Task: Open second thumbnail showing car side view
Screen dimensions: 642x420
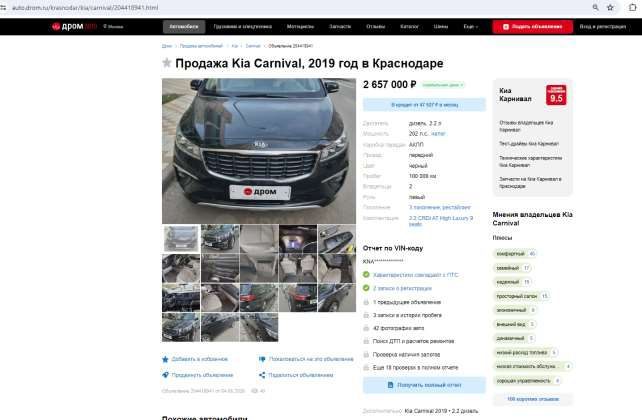Action: (x=220, y=238)
